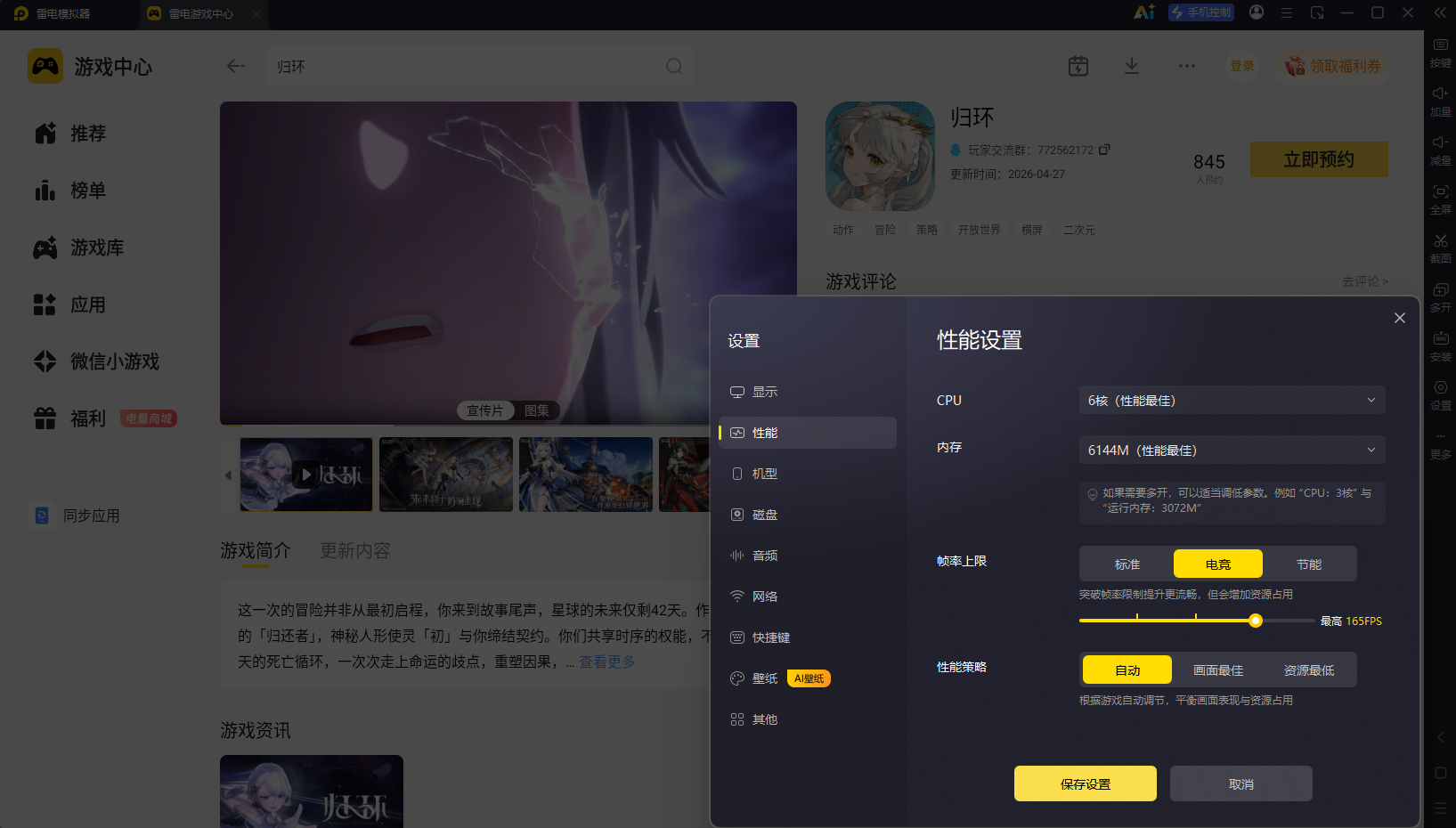The width and height of the screenshot is (1456, 828).
Task: Click Android home icon in right toolbar
Action: 1441,773
